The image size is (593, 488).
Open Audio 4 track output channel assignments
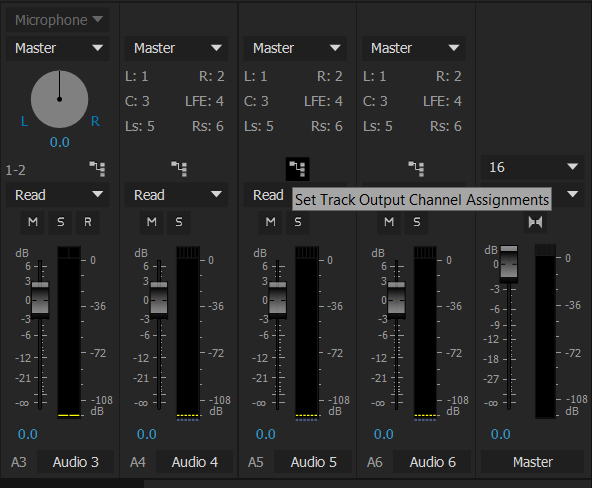pos(179,169)
